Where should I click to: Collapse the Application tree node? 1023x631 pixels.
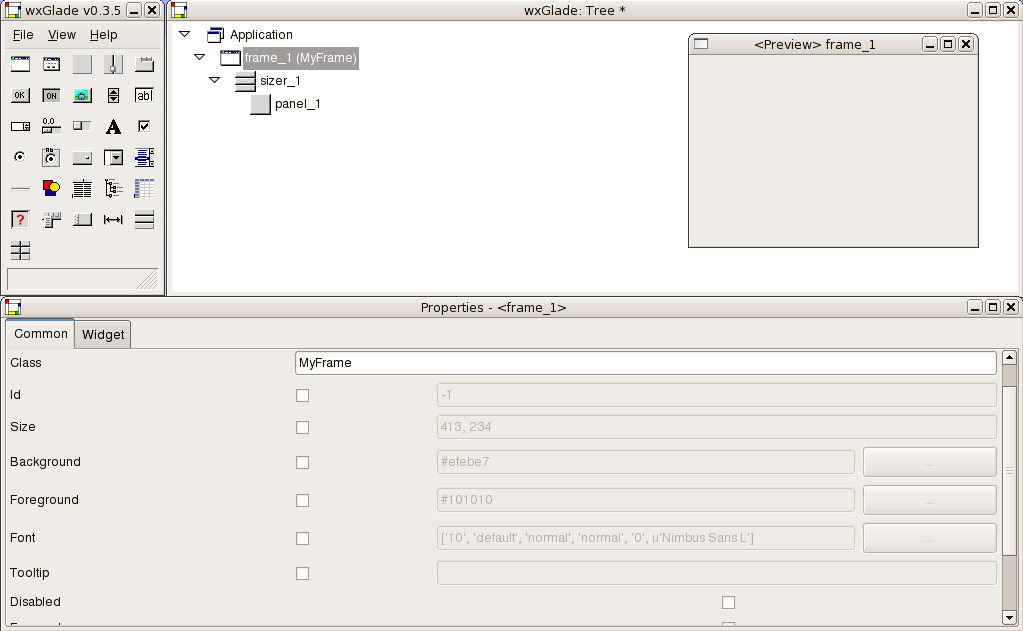[184, 34]
